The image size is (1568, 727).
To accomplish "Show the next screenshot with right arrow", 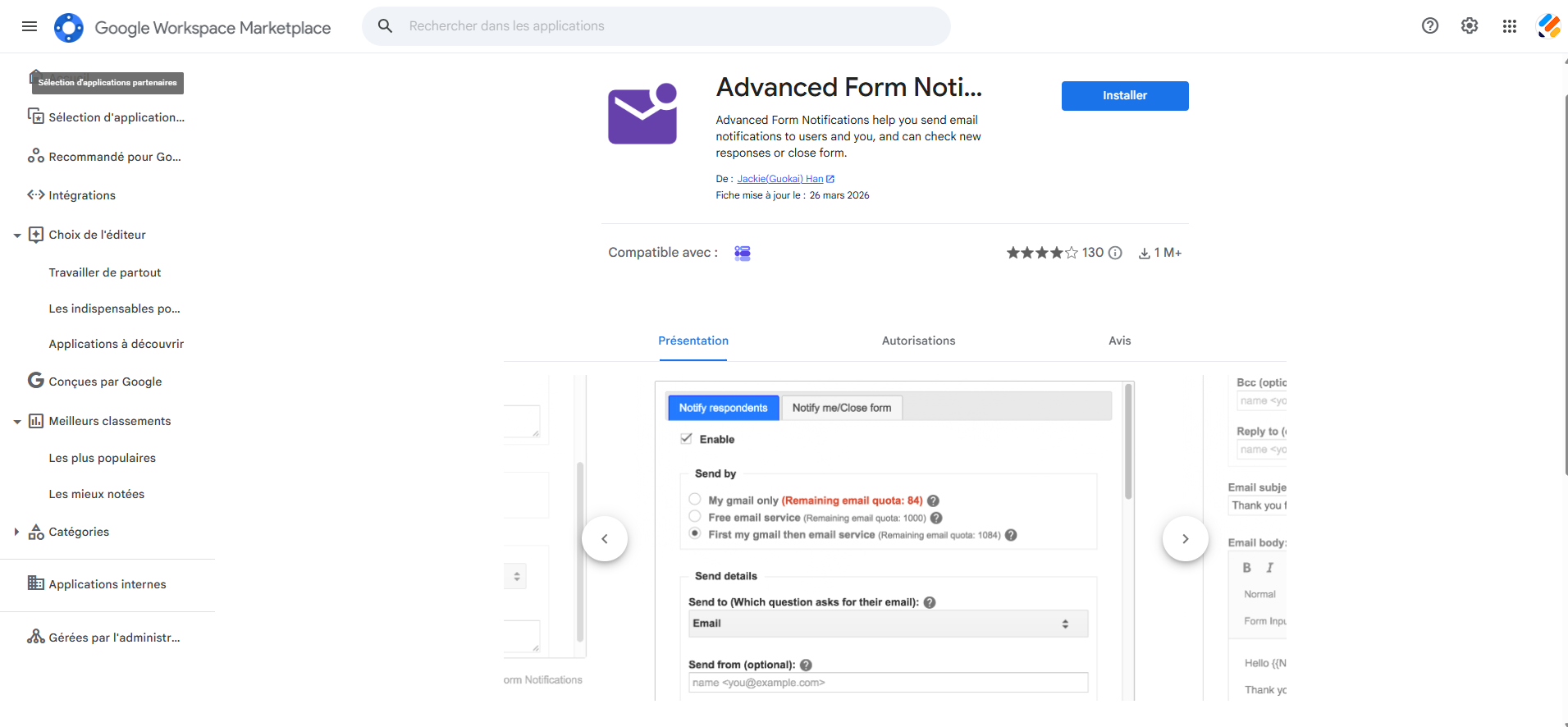I will coord(1186,539).
